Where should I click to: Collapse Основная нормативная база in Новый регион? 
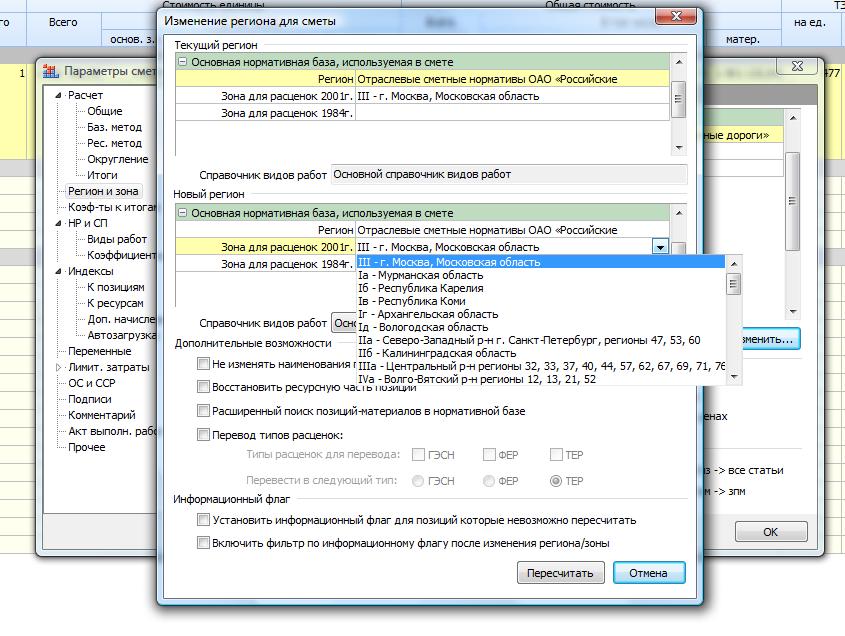click(182, 213)
